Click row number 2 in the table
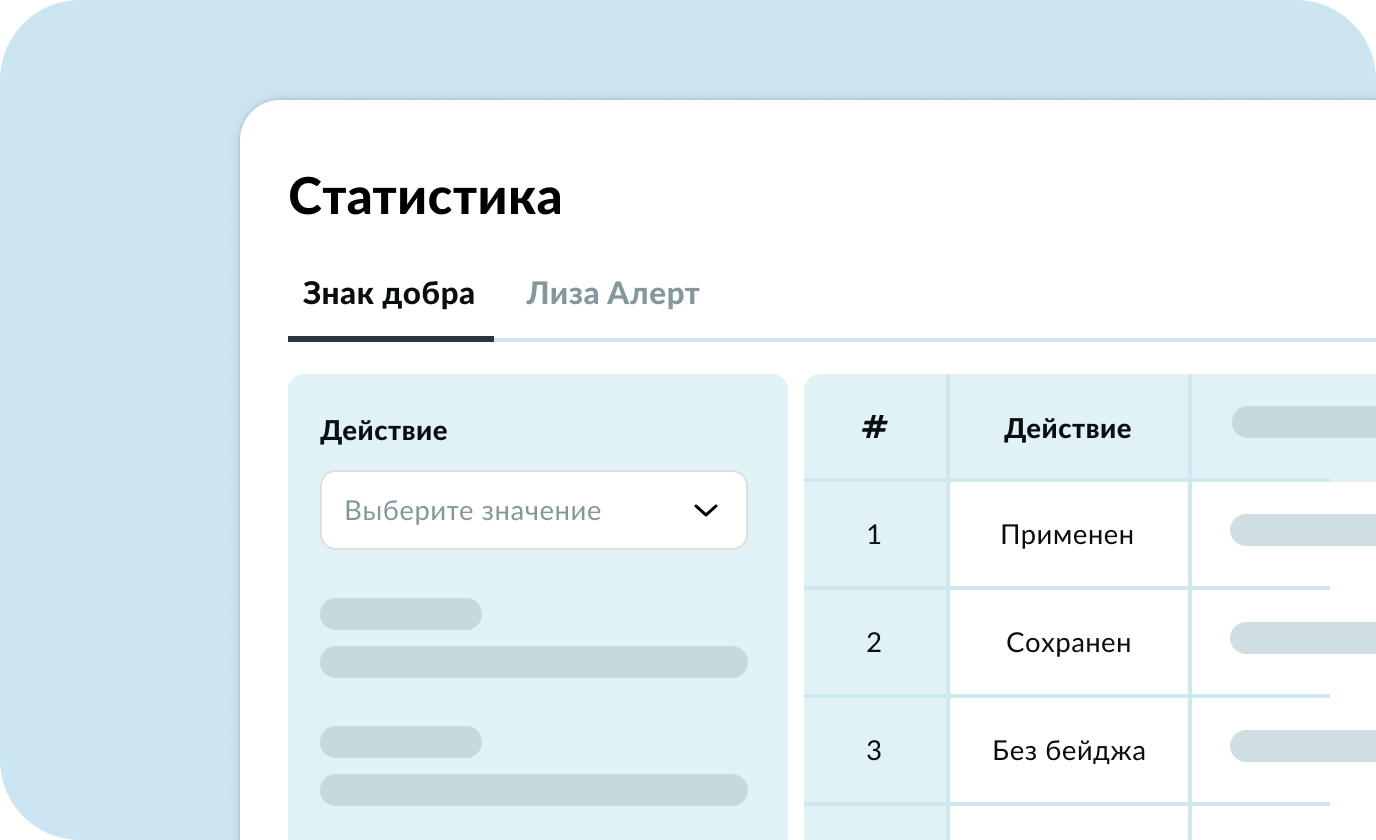 click(x=874, y=642)
